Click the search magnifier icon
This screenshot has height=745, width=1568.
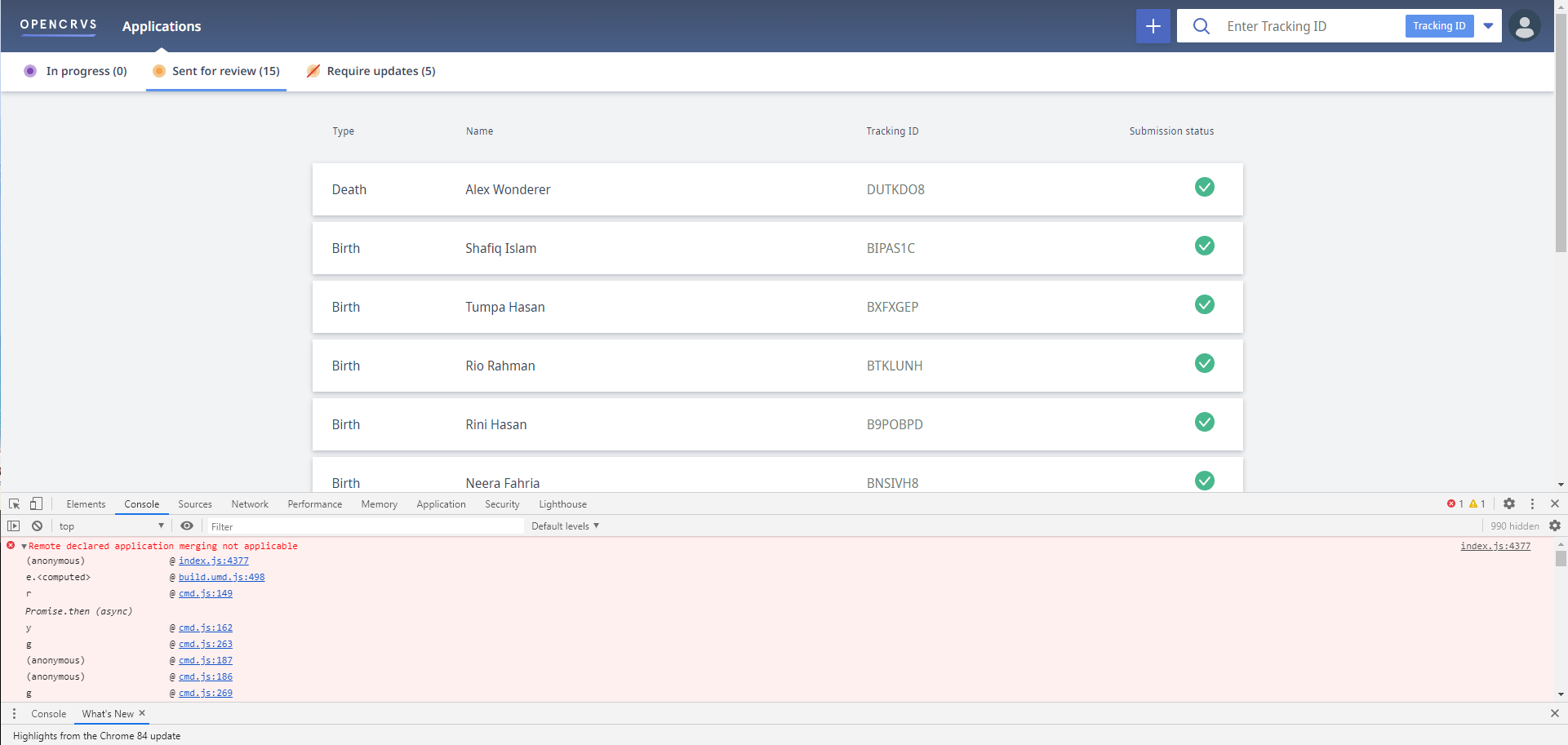[1201, 25]
